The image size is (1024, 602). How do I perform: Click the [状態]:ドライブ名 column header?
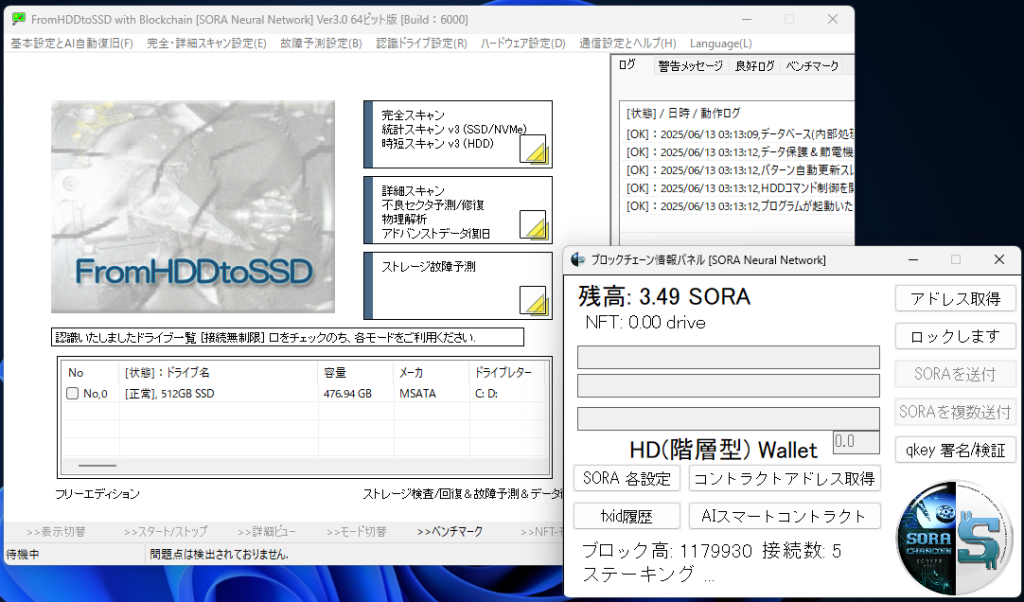pos(217,373)
